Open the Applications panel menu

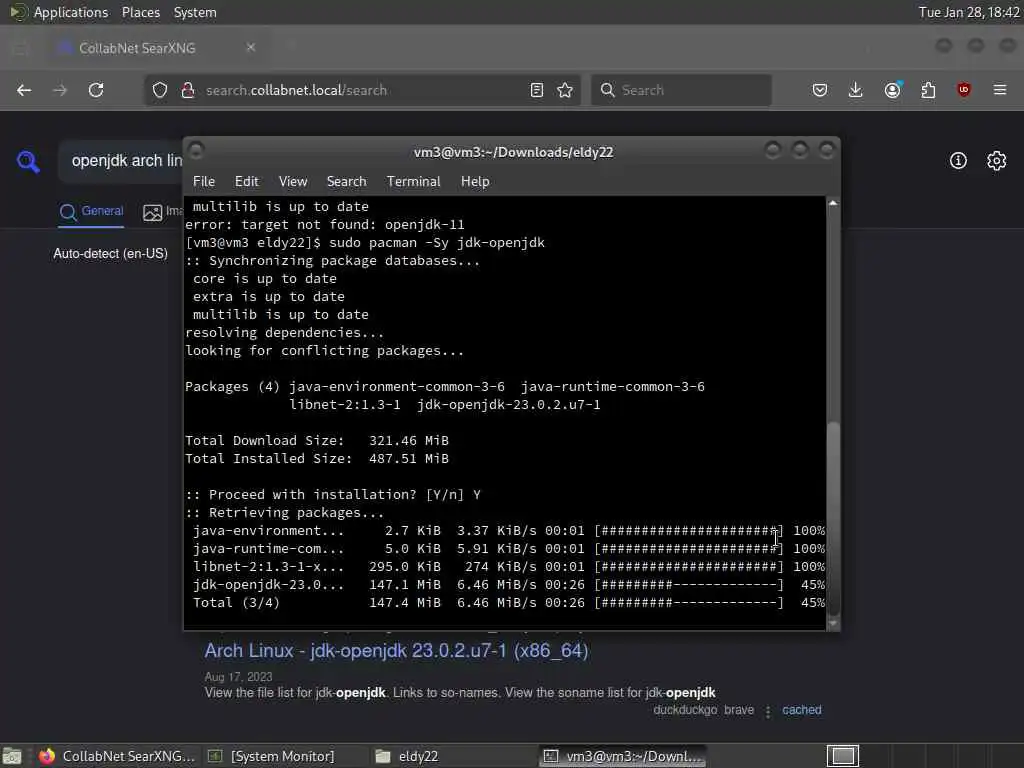[x=71, y=12]
